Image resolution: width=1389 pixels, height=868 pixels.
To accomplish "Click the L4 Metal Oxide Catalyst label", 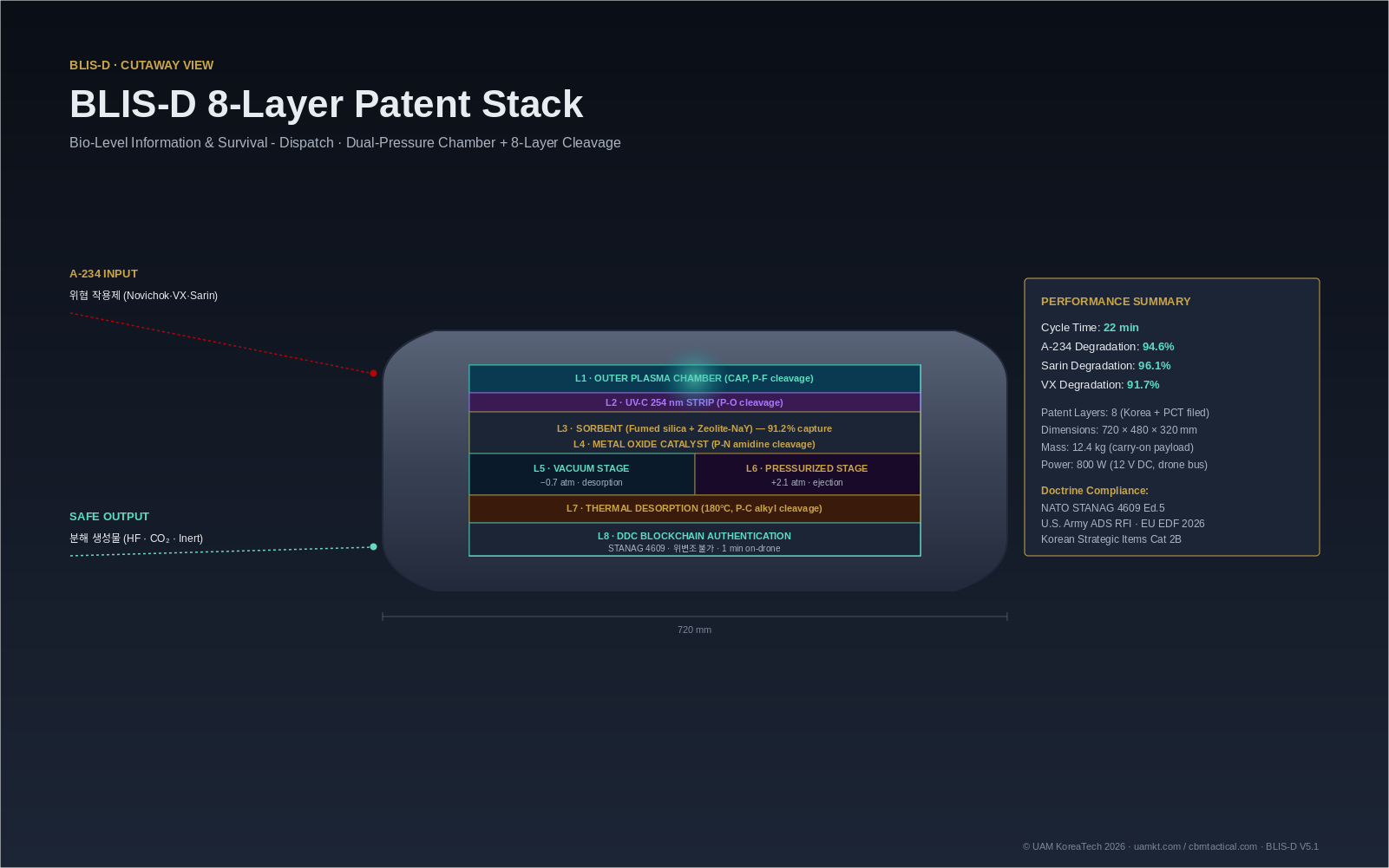I will (694, 444).
